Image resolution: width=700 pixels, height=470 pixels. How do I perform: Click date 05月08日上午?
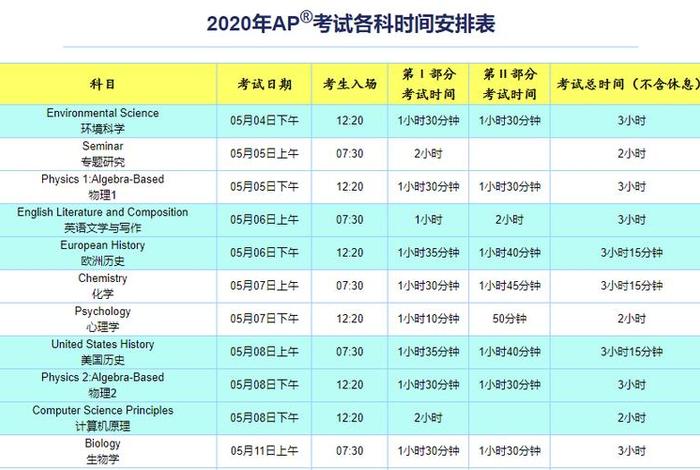click(264, 352)
